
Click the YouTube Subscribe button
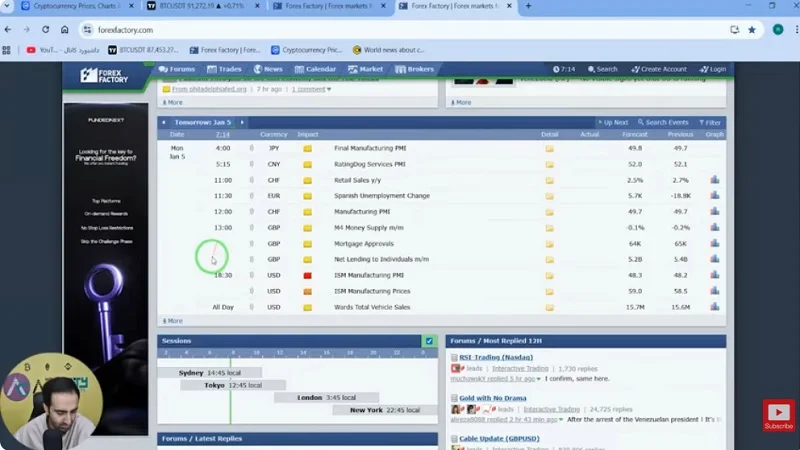pos(778,415)
